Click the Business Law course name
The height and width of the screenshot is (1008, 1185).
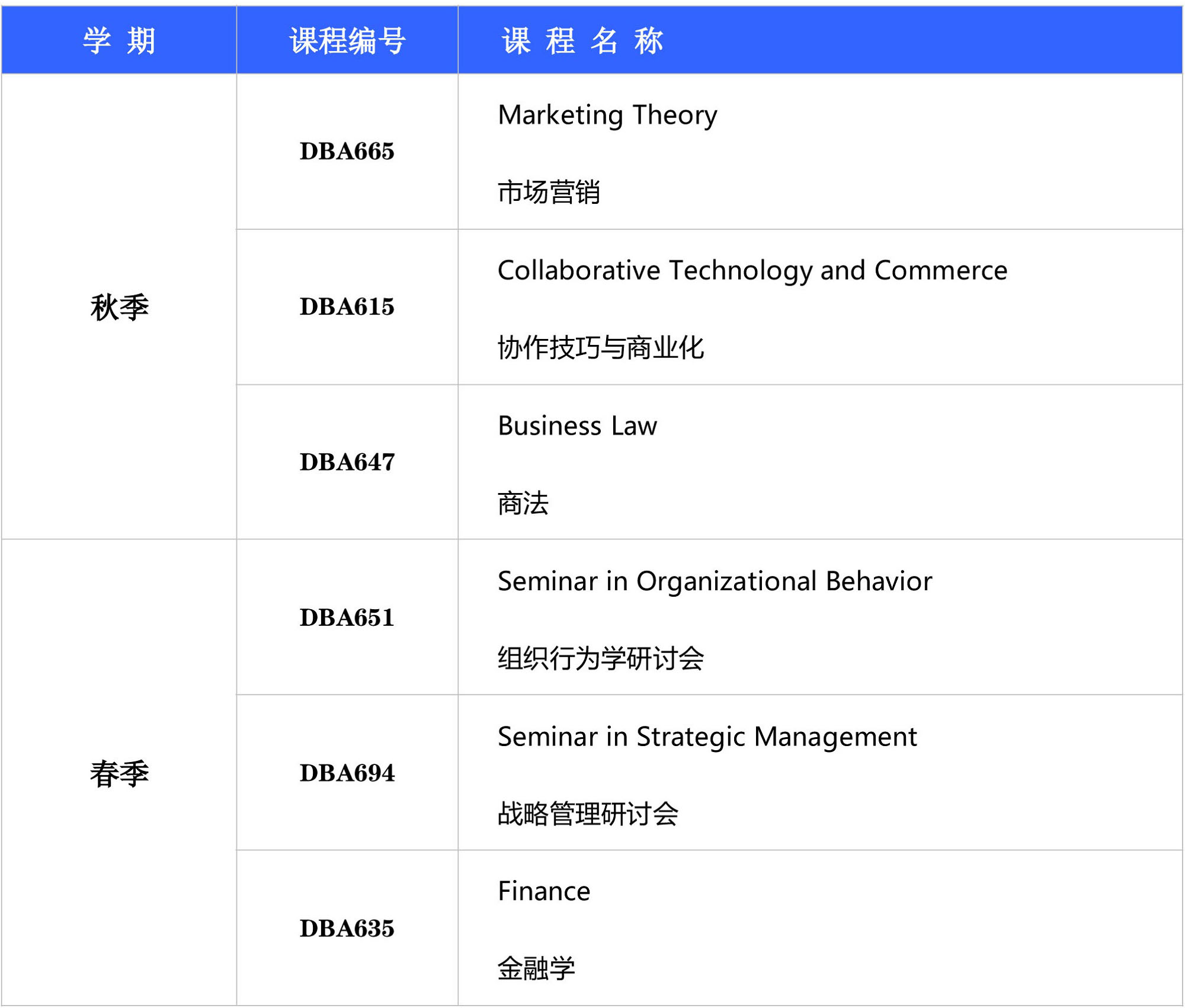click(x=578, y=425)
